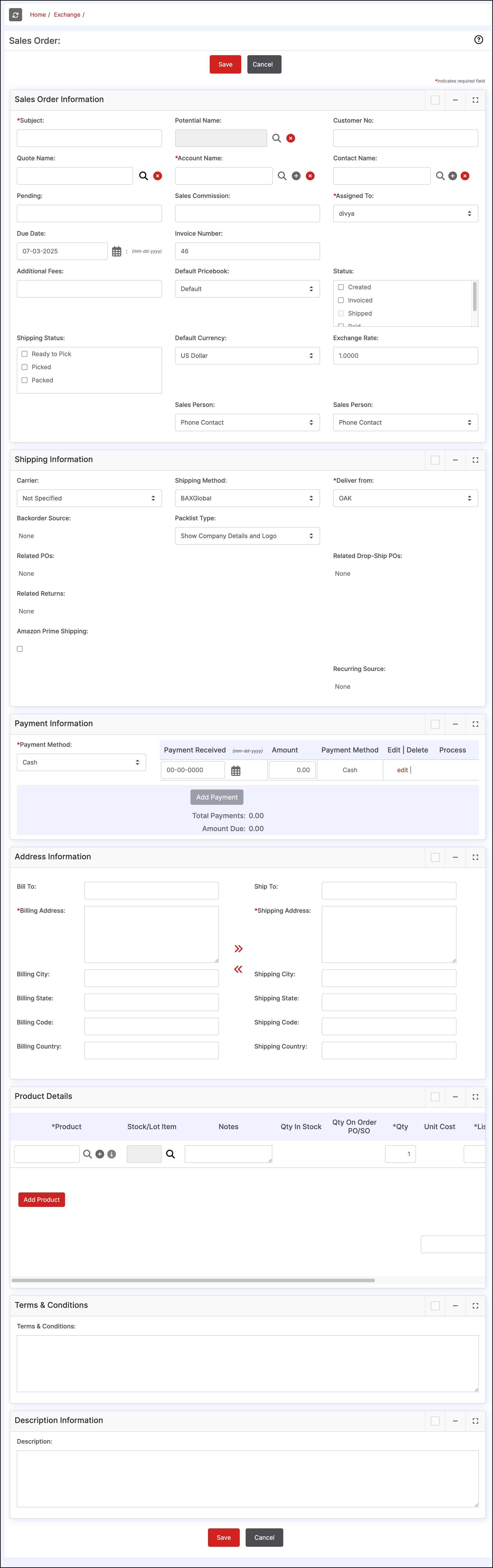
Task: Open the Deliver from dropdown
Action: click(x=405, y=498)
